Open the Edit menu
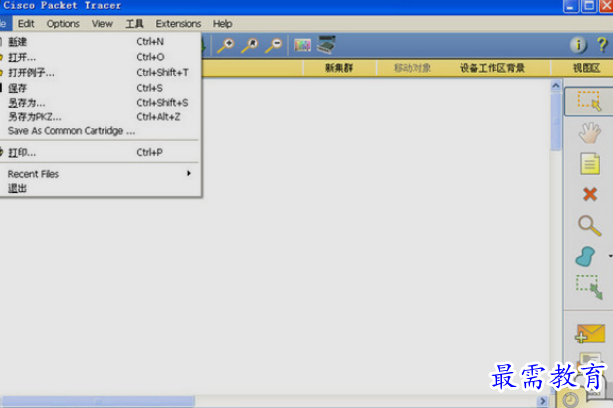Viewport: 613px width, 408px height. 26,24
